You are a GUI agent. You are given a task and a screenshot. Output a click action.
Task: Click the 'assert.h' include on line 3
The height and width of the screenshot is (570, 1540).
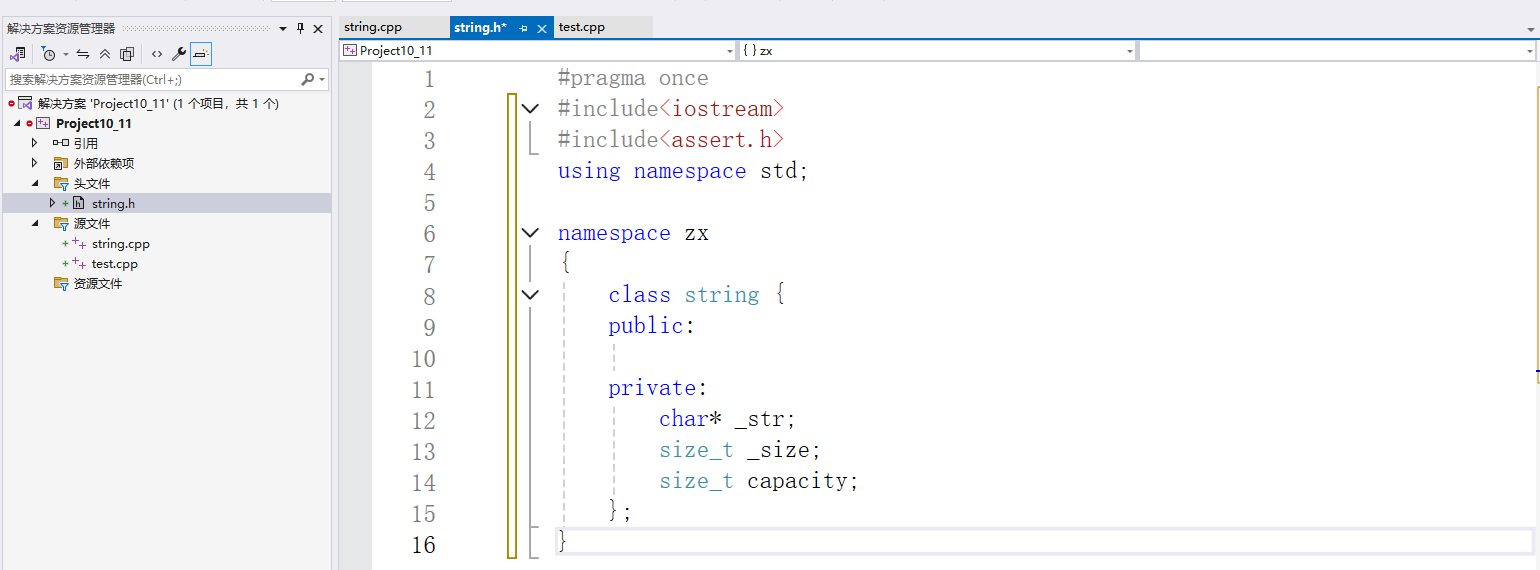coord(721,141)
